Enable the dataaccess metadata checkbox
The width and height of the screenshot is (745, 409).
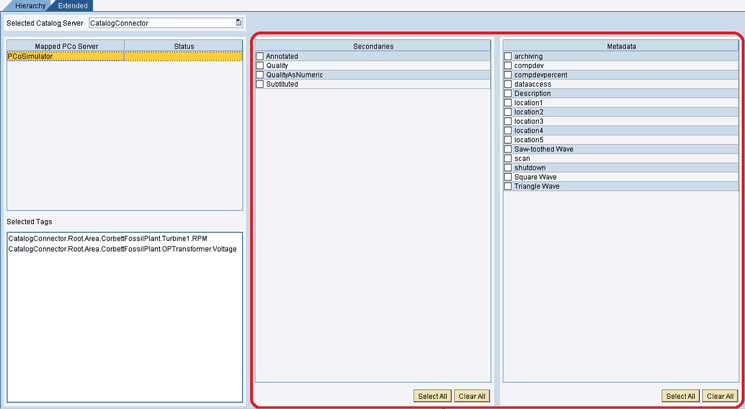coord(508,85)
